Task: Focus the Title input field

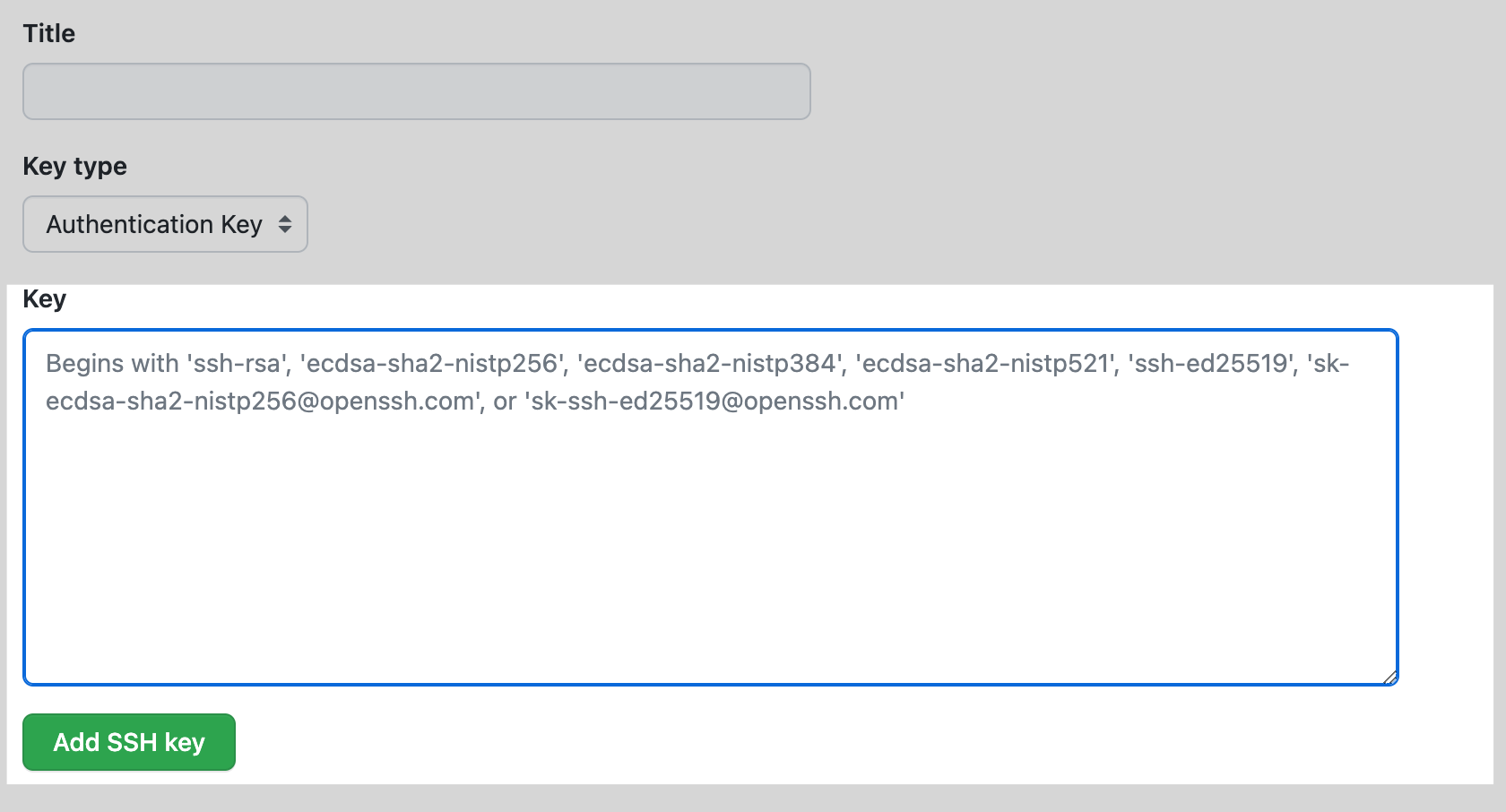Action: click(416, 91)
